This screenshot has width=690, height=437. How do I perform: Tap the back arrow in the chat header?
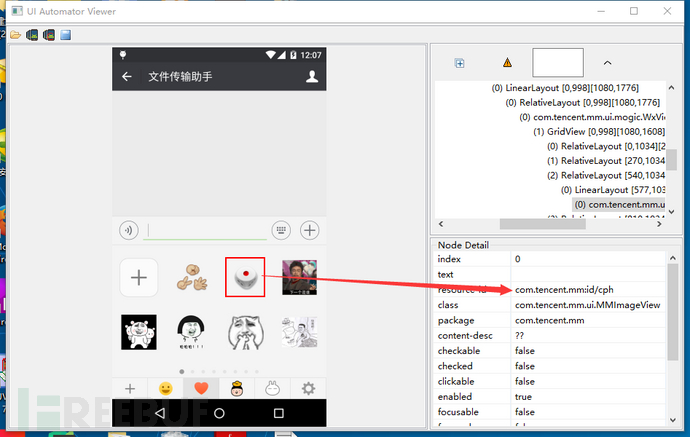pyautogui.click(x=127, y=77)
